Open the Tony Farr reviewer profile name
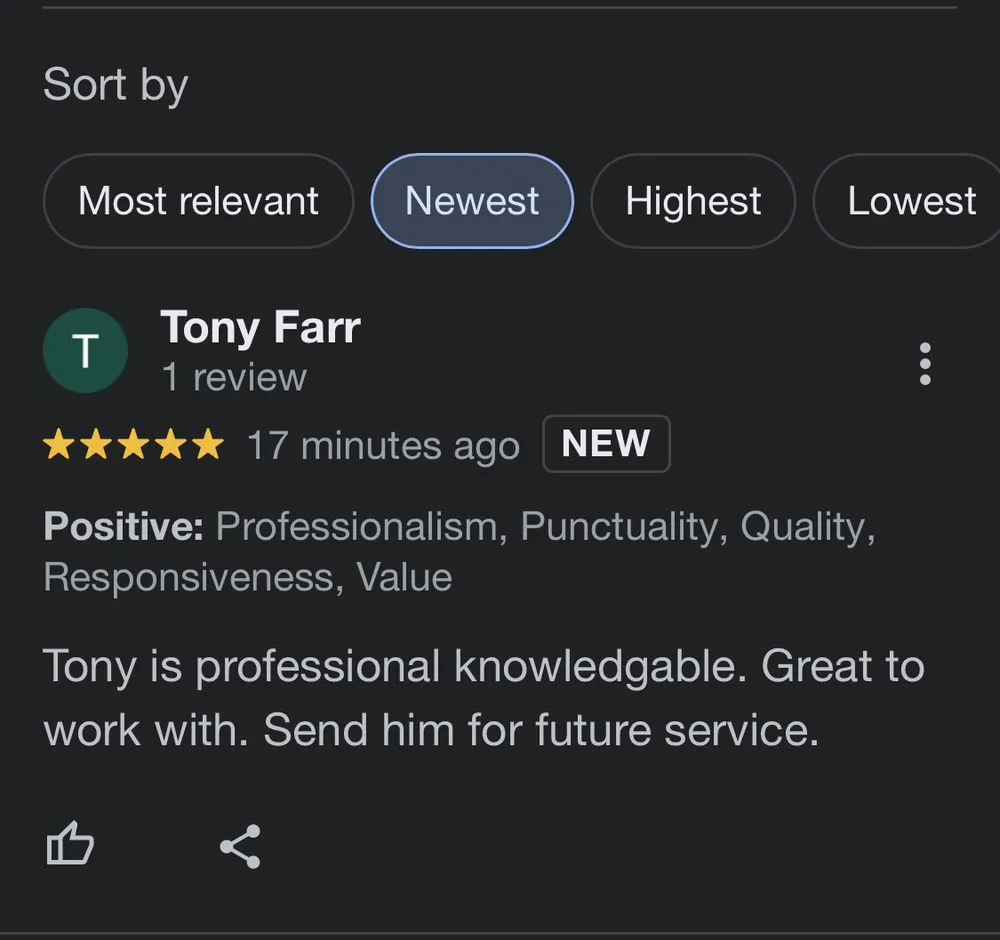 (x=260, y=327)
